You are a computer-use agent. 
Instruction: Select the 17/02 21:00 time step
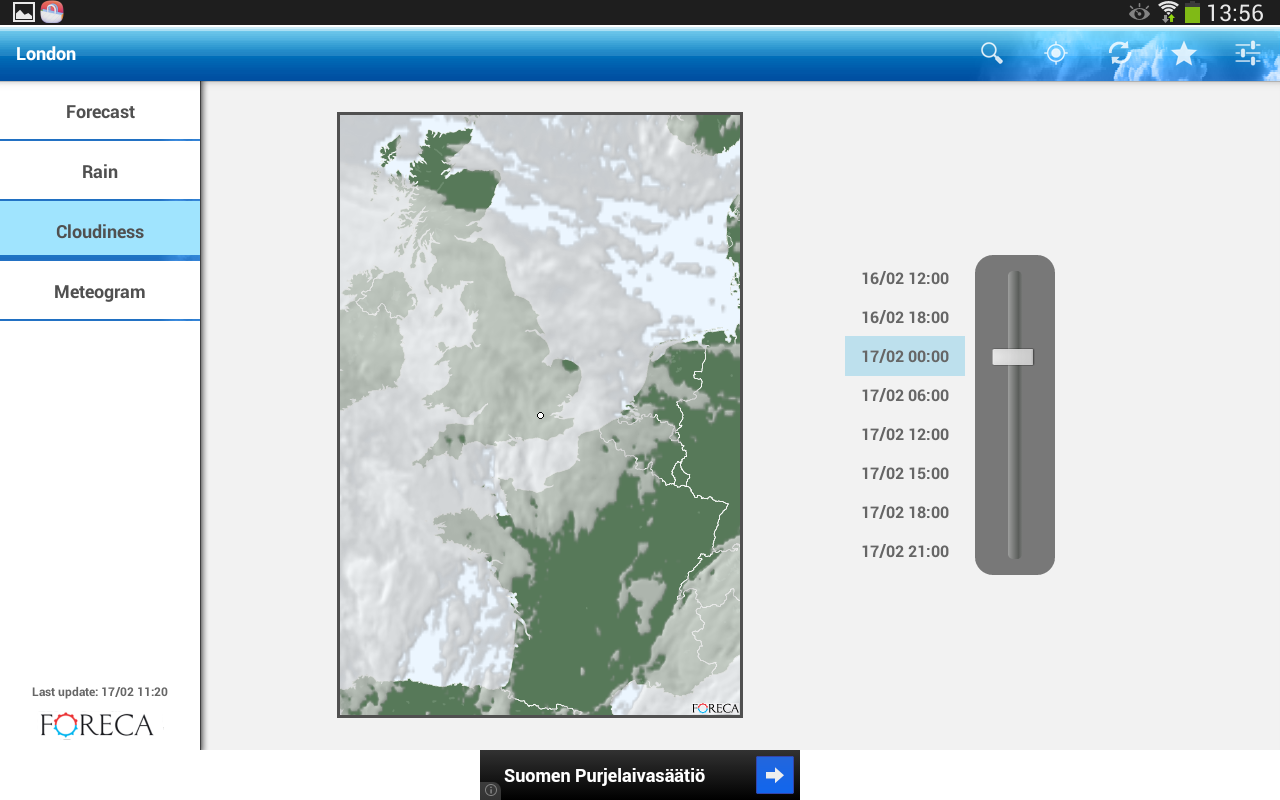(905, 551)
